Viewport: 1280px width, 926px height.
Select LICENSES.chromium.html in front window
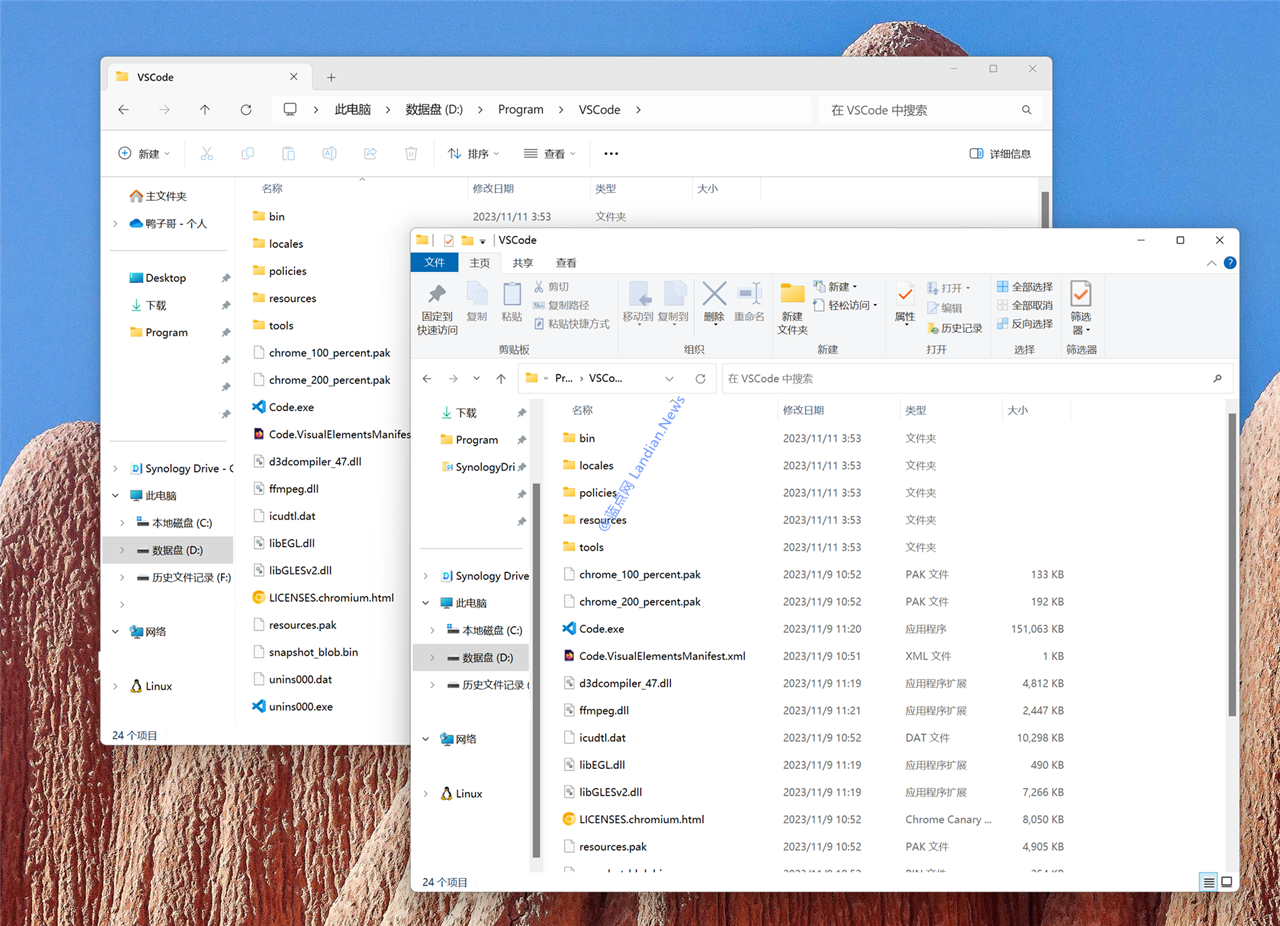pyautogui.click(x=641, y=820)
